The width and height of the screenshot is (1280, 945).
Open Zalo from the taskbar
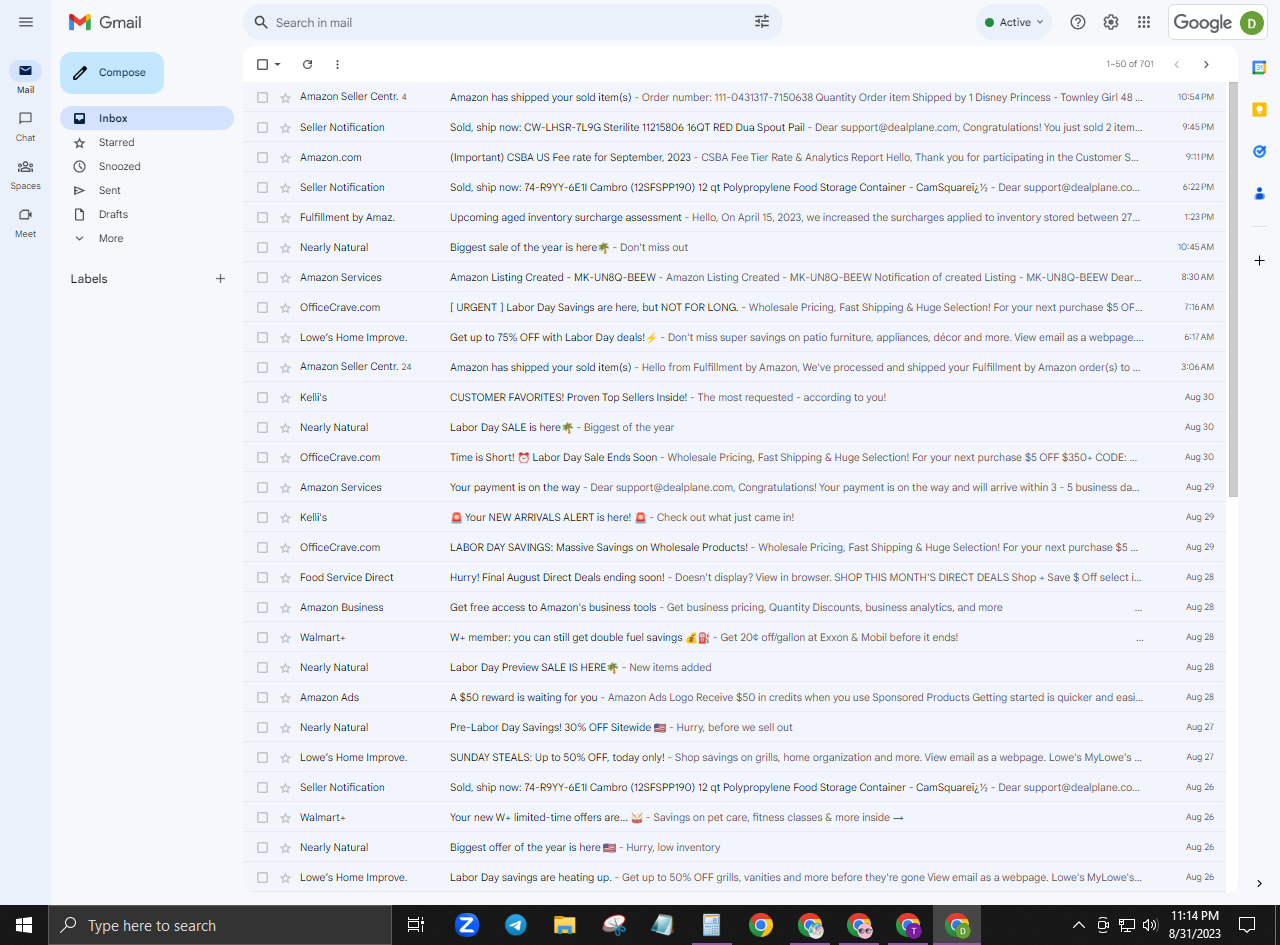[x=466, y=925]
